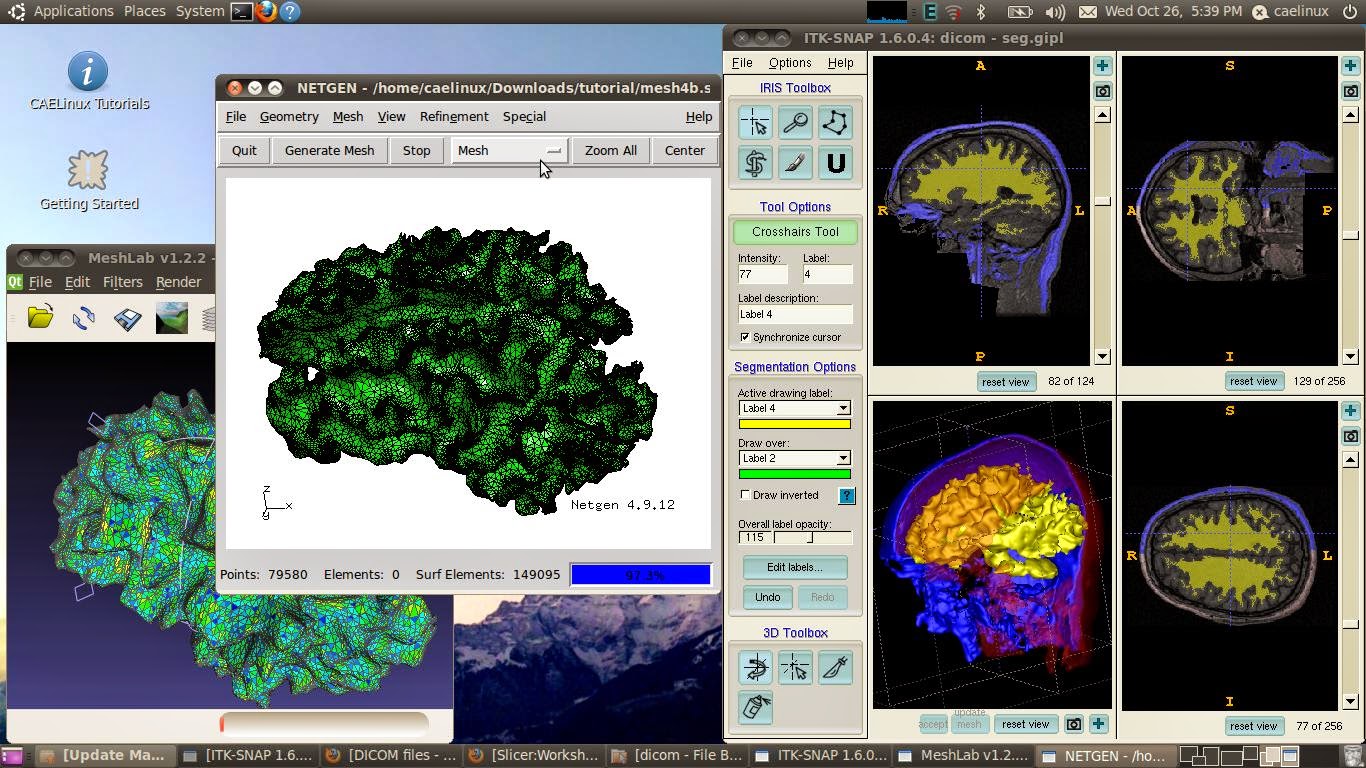Switch to DICOM files Firefox taskbar item
Image resolution: width=1366 pixels, height=768 pixels.
tap(392, 755)
